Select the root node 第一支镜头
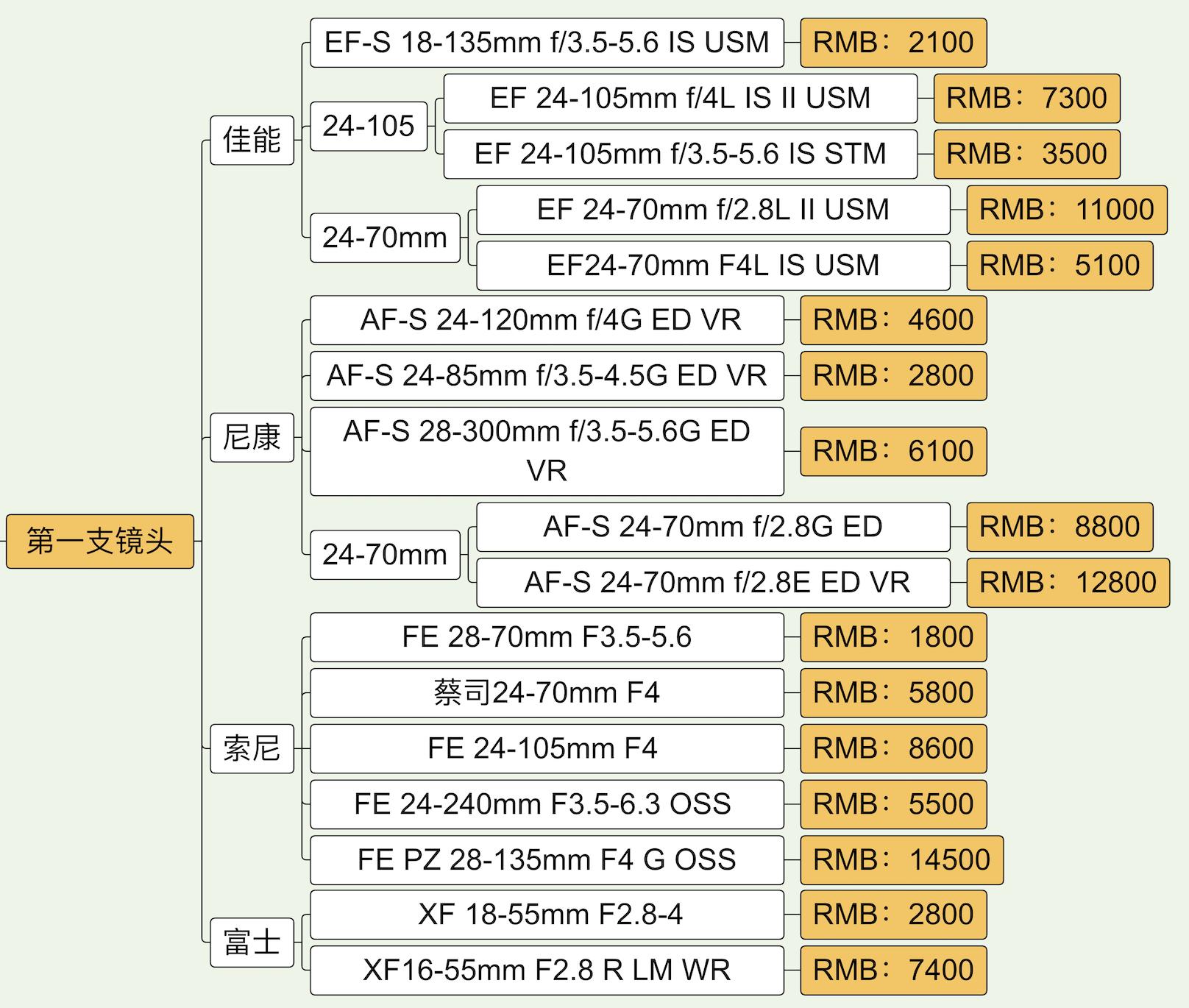 [x=100, y=542]
